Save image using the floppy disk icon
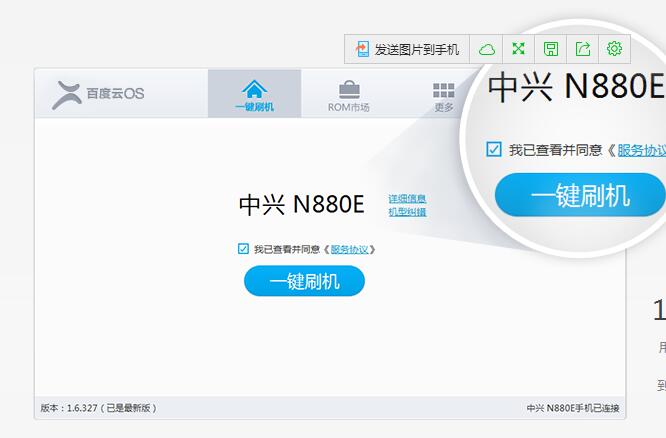Viewport: 666px width, 438px height. point(551,49)
